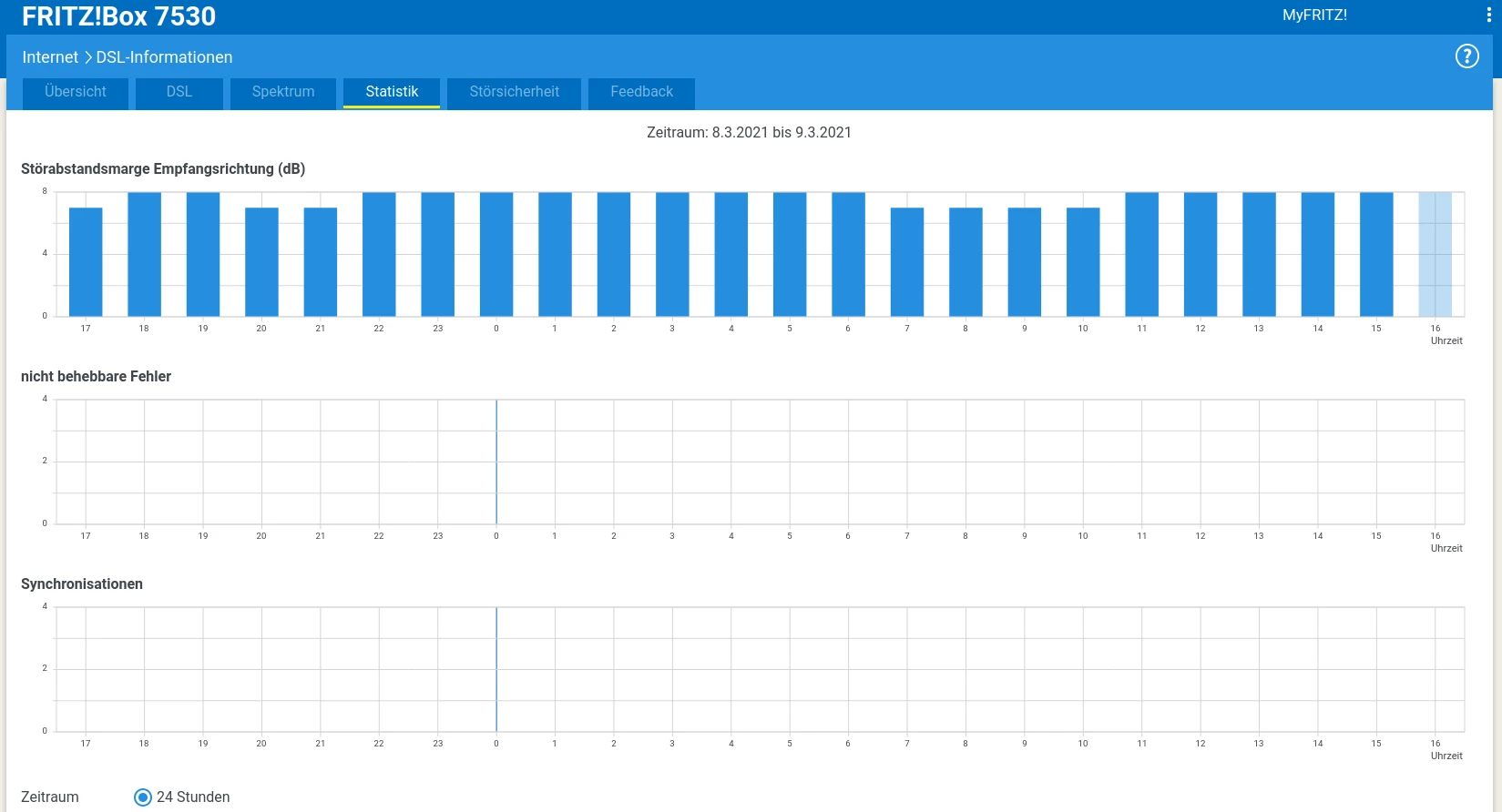Click the margin bar at hour 0
The width and height of the screenshot is (1502, 812).
(496, 254)
